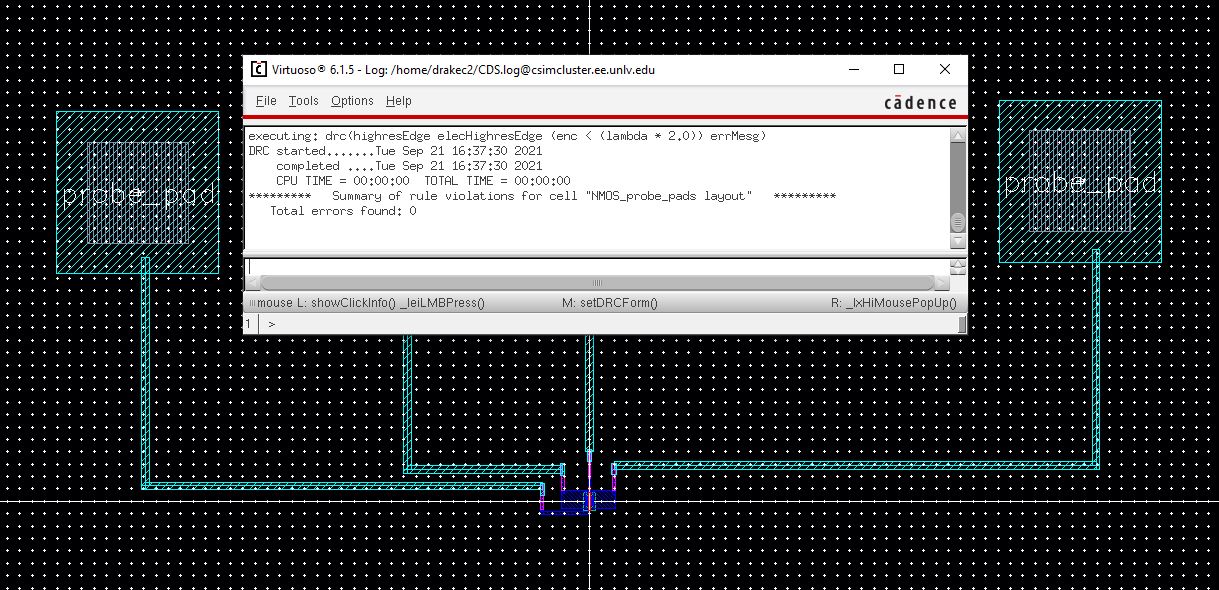Close the Virtuoso Log window
The width and height of the screenshot is (1219, 590).
pos(945,69)
